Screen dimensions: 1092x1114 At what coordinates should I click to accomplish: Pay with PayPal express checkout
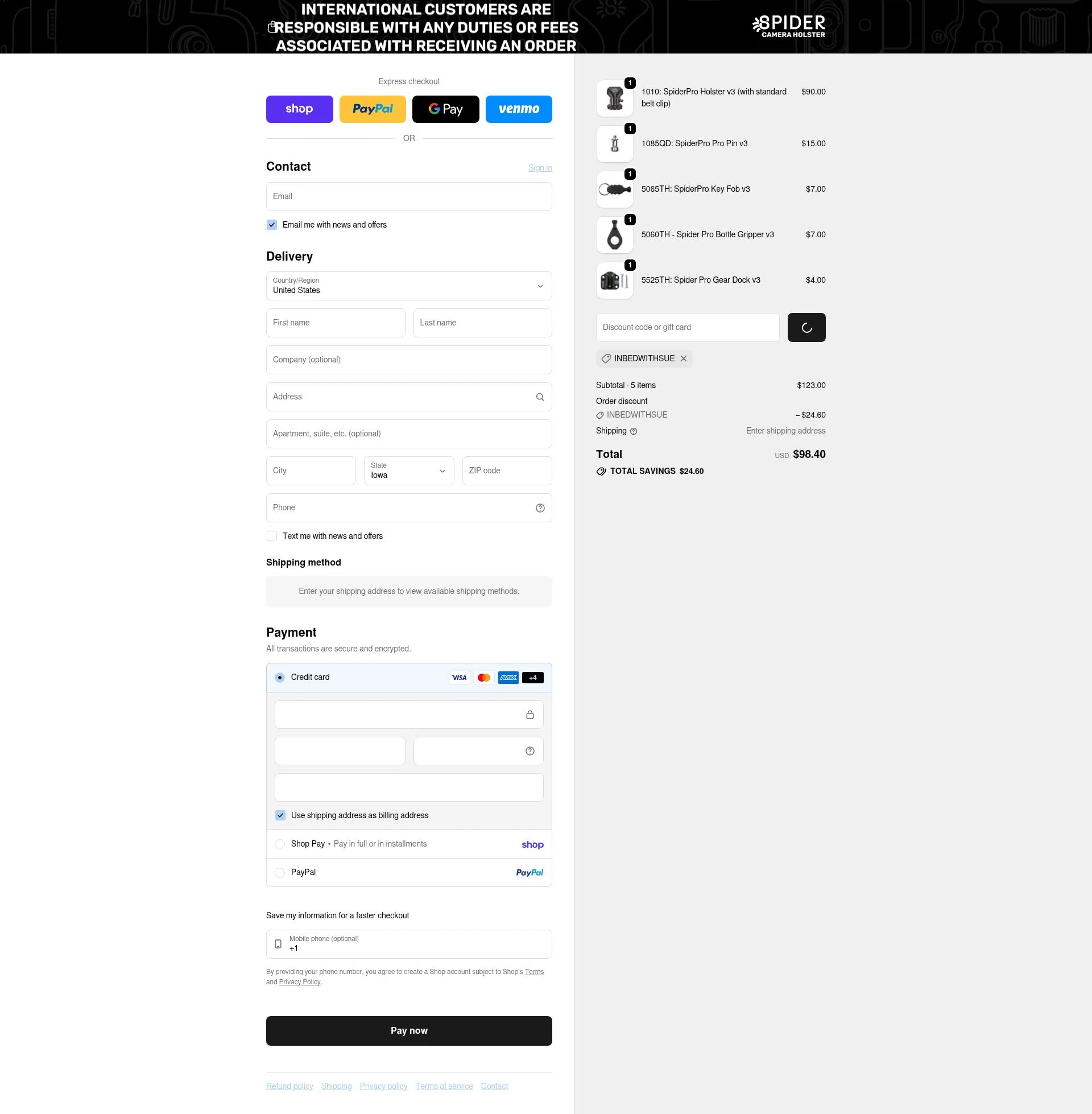click(x=372, y=109)
